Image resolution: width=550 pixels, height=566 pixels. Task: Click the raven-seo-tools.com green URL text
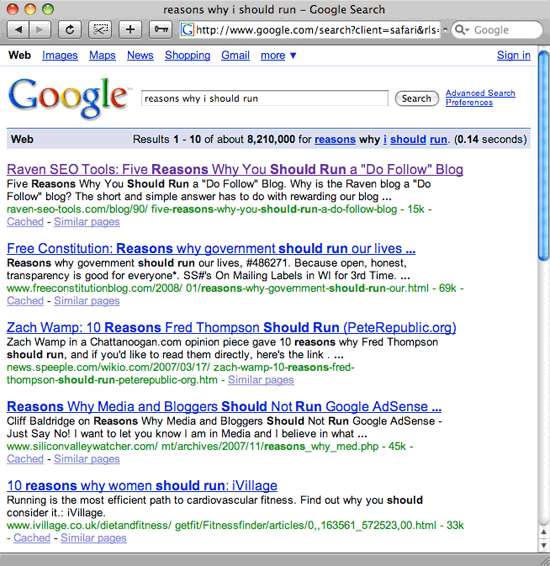pos(202,209)
